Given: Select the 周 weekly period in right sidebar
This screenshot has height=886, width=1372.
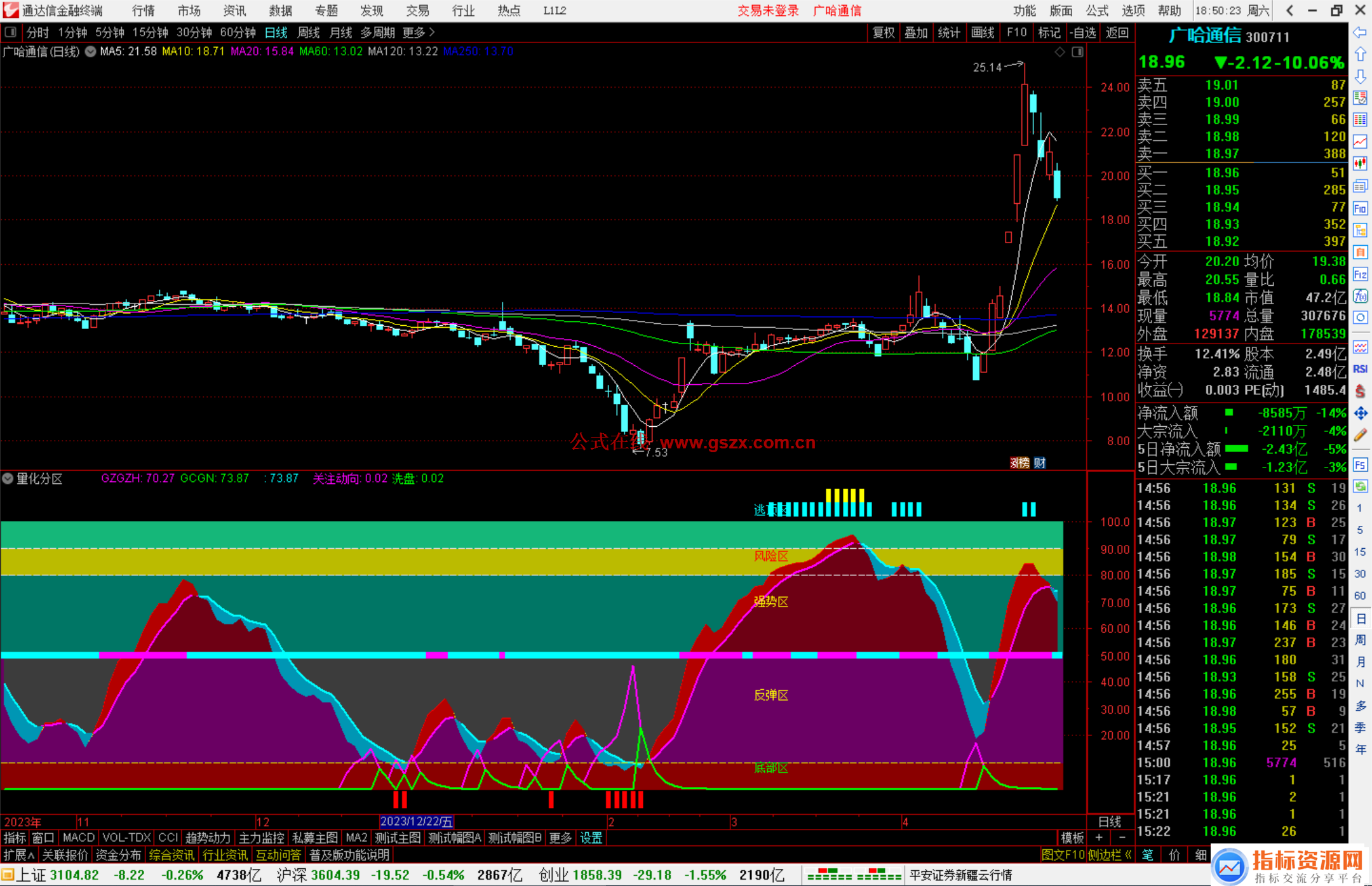Looking at the screenshot, I should click(1360, 640).
